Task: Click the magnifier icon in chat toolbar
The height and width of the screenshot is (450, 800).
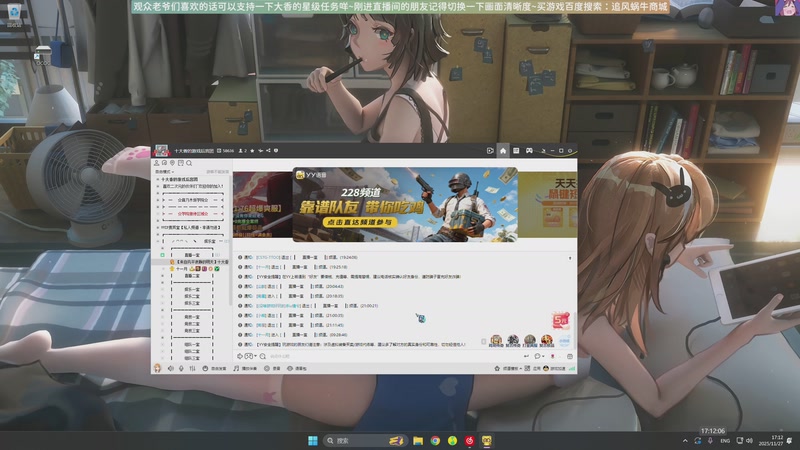Action: pos(263,356)
